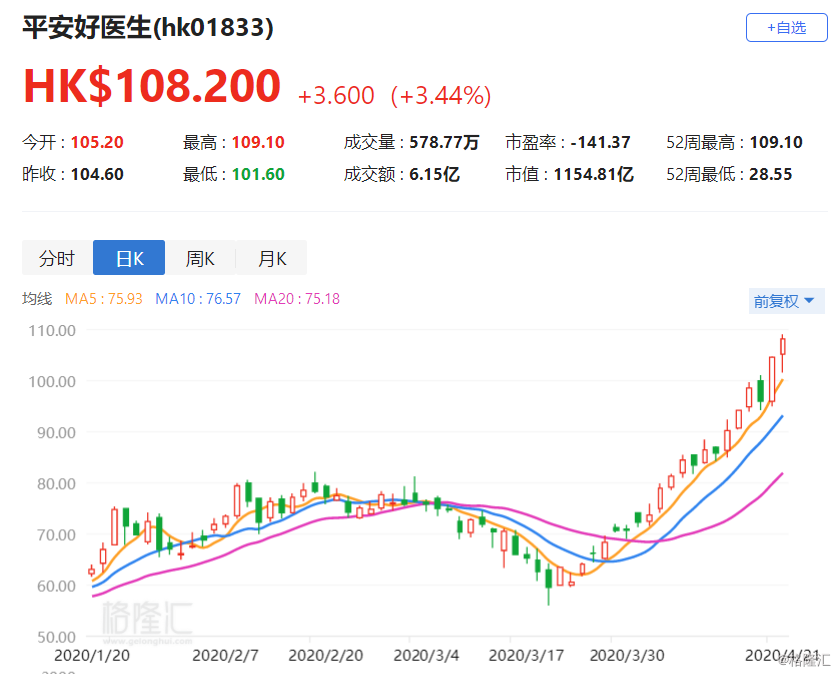Viewport: 838px width, 674px height.
Task: Click the 均线 moving-average label
Action: (x=37, y=299)
